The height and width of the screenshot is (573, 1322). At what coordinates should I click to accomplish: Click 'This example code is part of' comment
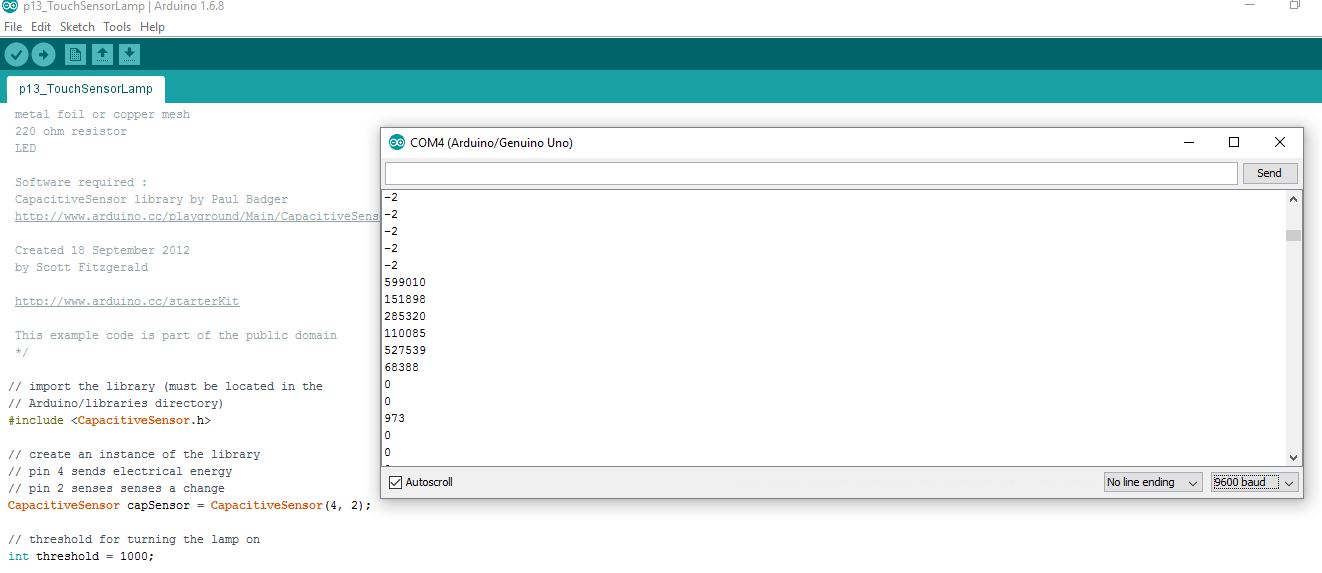click(x=176, y=335)
